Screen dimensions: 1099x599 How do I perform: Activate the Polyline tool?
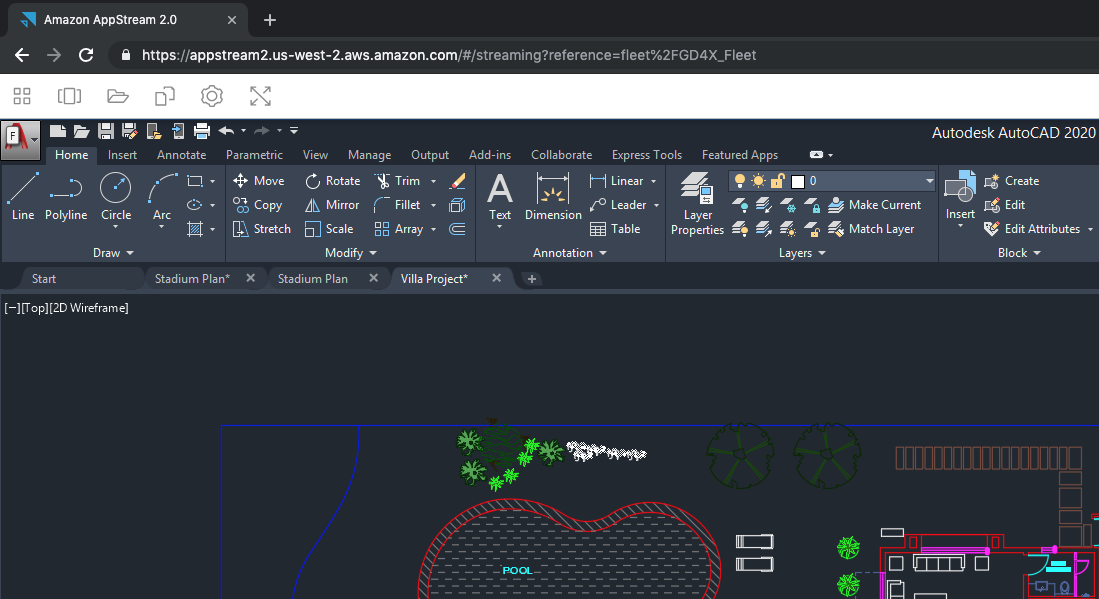click(66, 196)
